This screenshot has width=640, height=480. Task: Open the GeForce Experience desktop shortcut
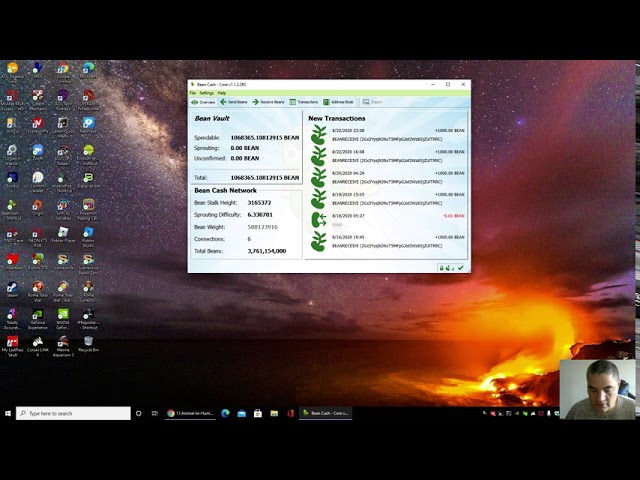coord(38,319)
